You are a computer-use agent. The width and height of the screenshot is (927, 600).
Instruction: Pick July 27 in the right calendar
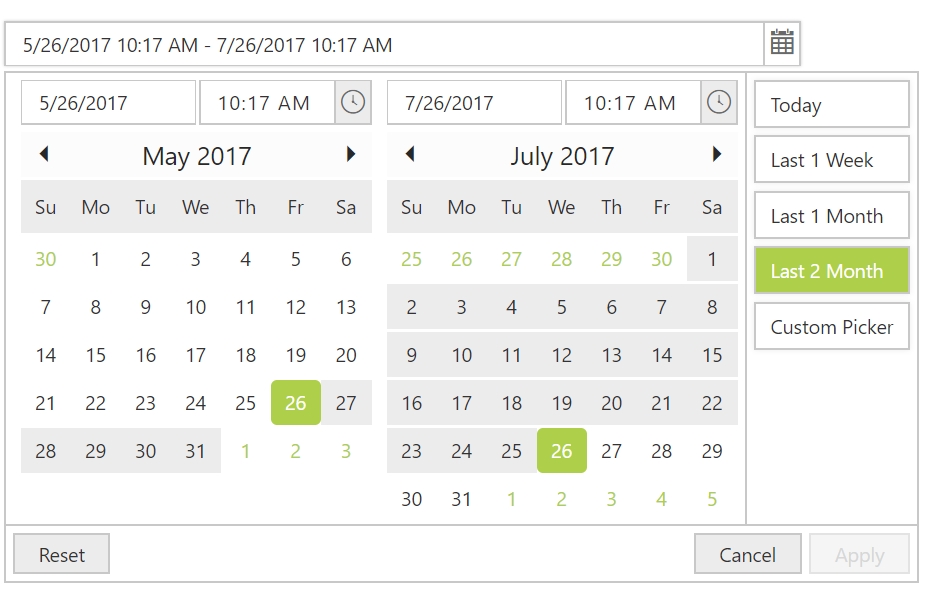click(x=612, y=451)
